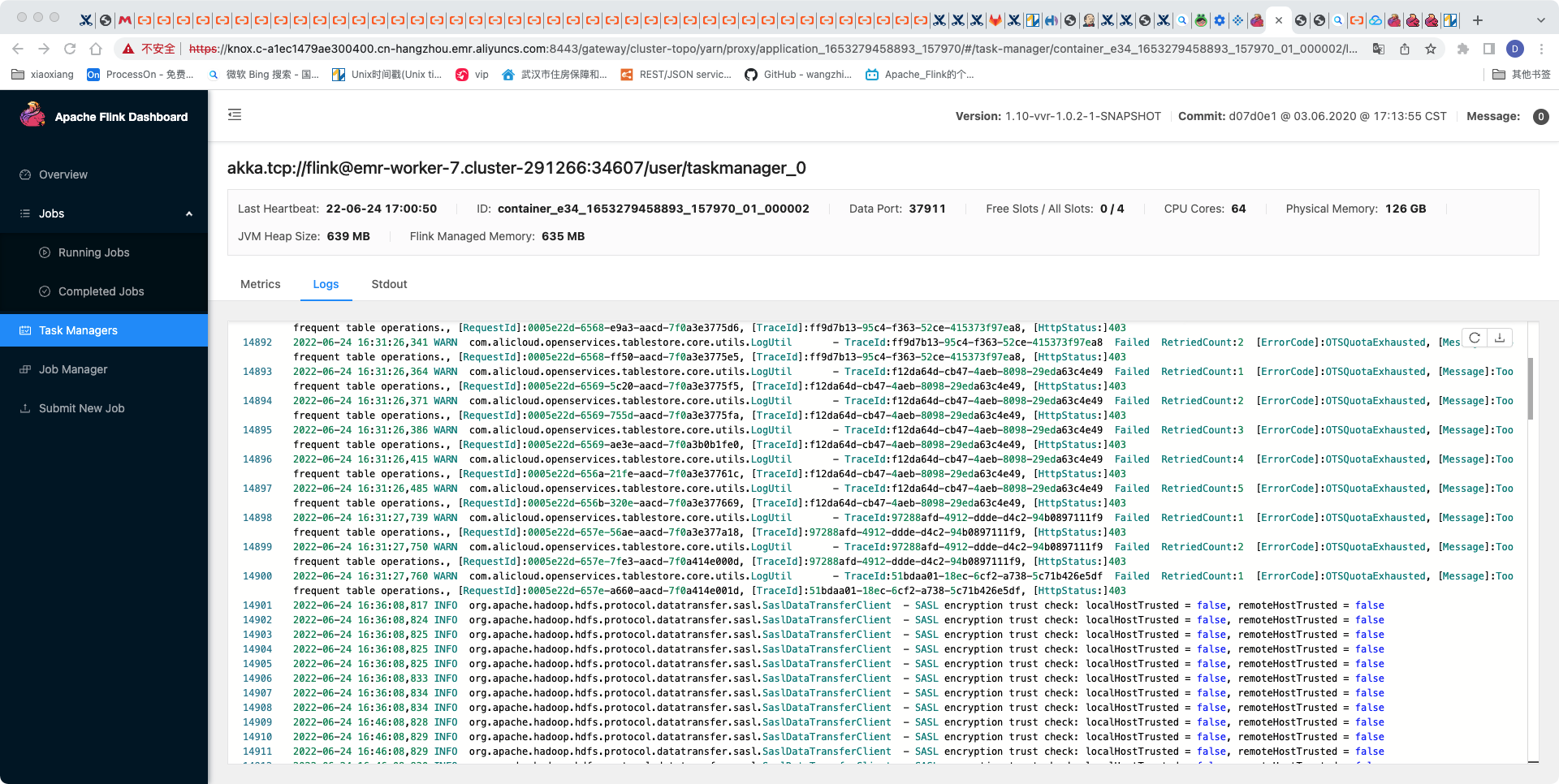Open the Apache_Flink bookmark
The width and height of the screenshot is (1559, 784).
[919, 75]
